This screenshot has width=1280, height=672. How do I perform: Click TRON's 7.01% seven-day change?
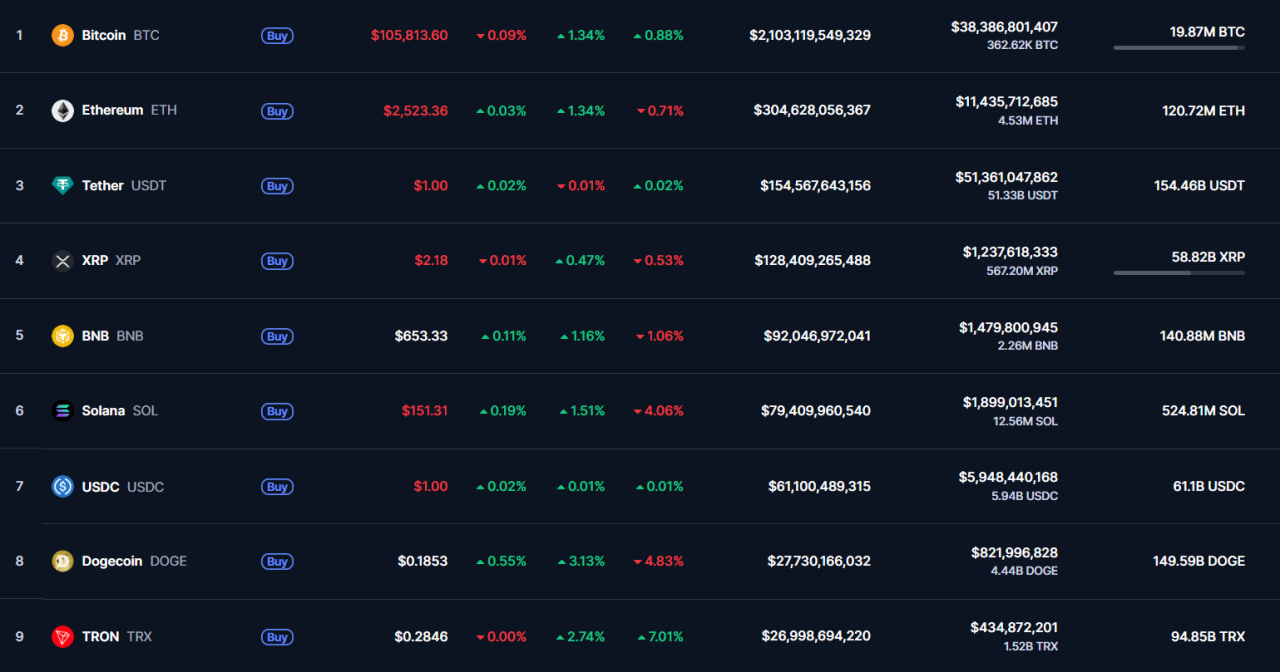659,636
